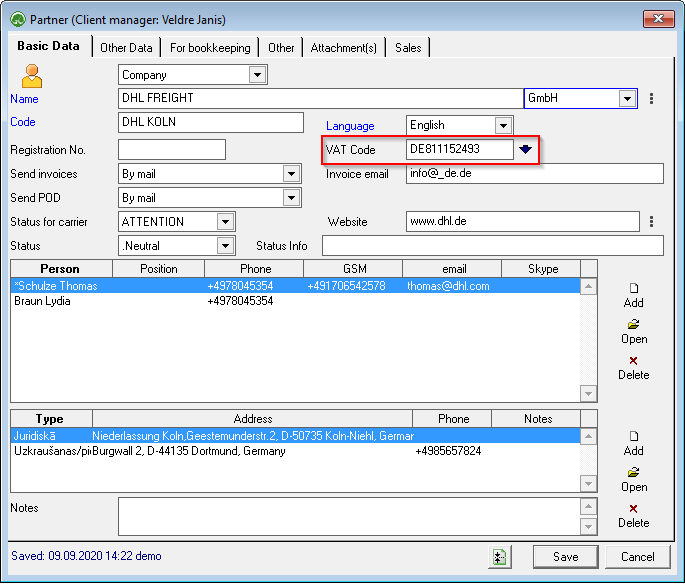
Task: Open the Attachment(s) tab
Action: coord(343,48)
